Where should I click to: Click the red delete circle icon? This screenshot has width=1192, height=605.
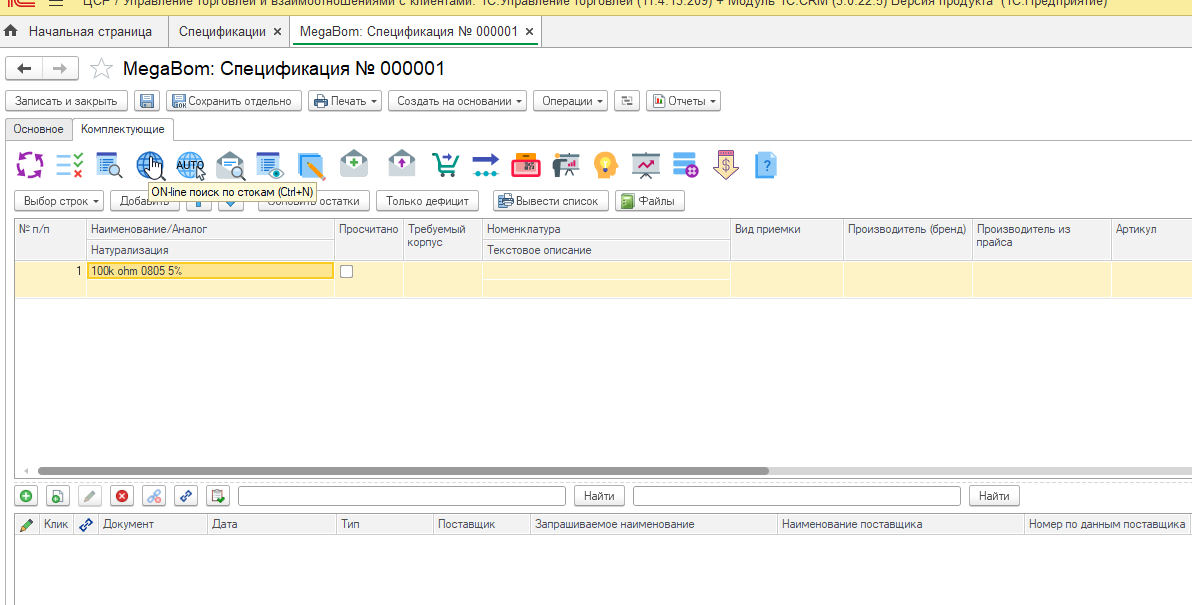coord(122,496)
